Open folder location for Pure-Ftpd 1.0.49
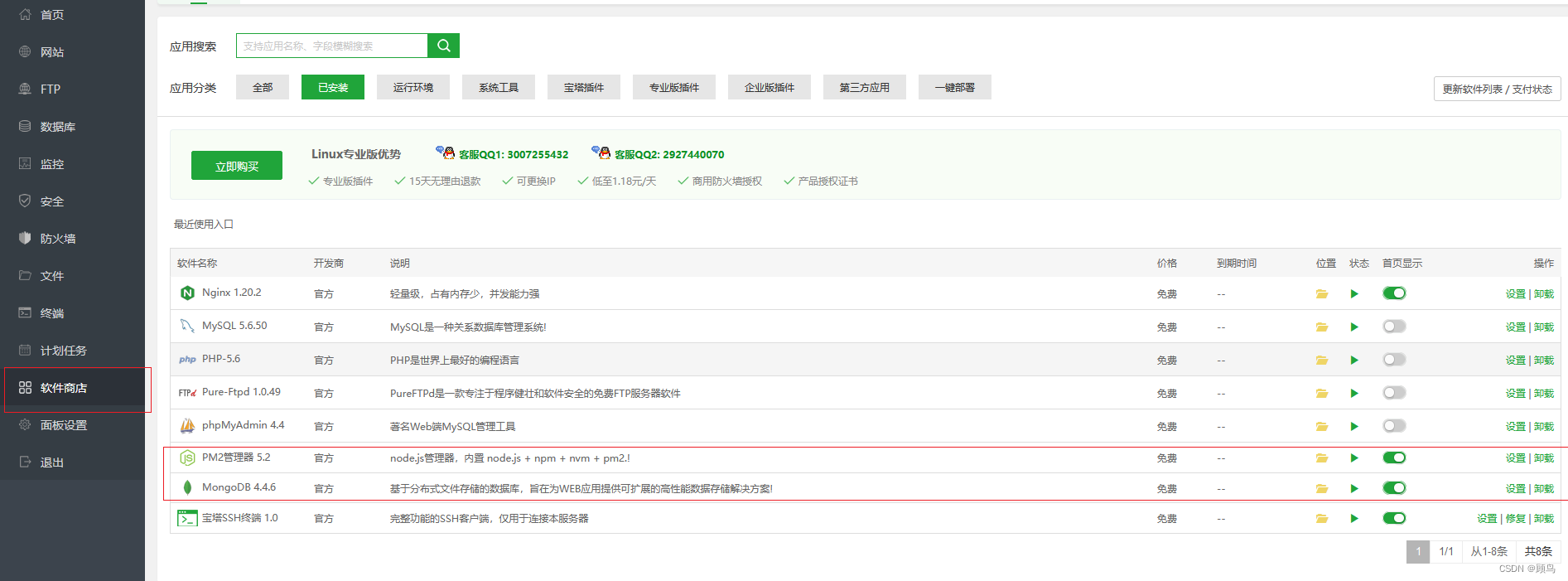Screen dimensions: 1568x581 point(1322,394)
